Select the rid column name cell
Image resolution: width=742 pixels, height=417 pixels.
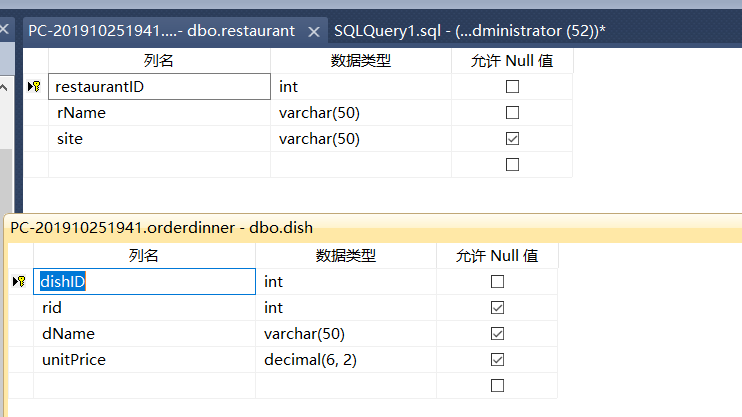click(144, 308)
